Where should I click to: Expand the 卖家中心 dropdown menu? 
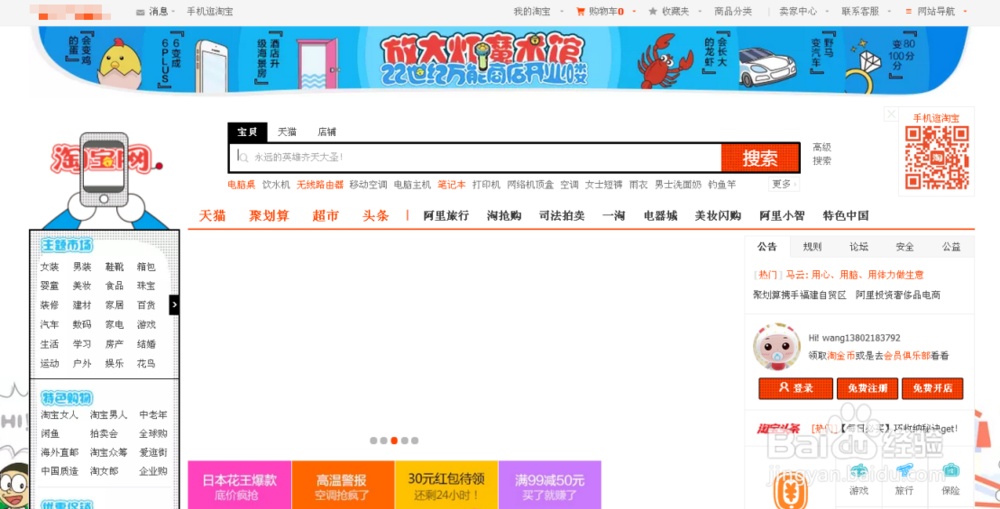[x=827, y=11]
